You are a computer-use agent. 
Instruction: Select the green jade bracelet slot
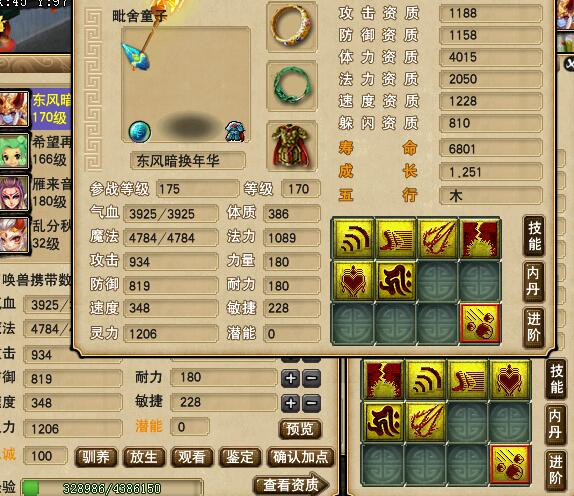[x=291, y=86]
